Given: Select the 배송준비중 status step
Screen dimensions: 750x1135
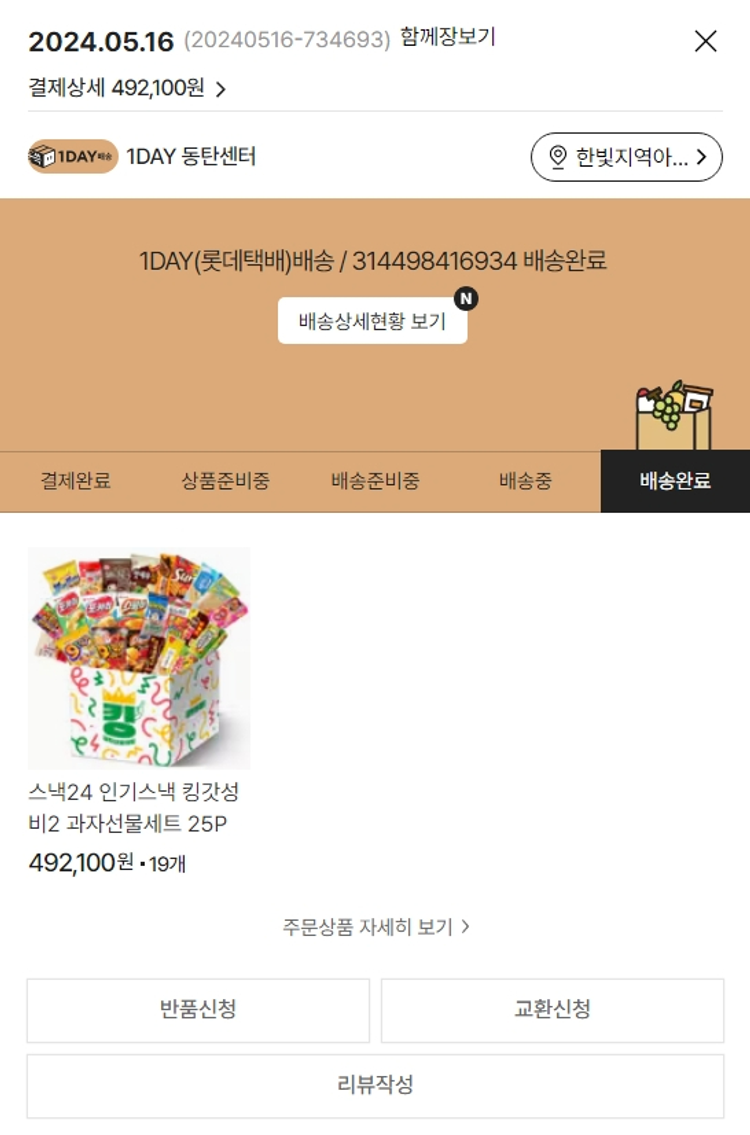Looking at the screenshot, I should 375,481.
